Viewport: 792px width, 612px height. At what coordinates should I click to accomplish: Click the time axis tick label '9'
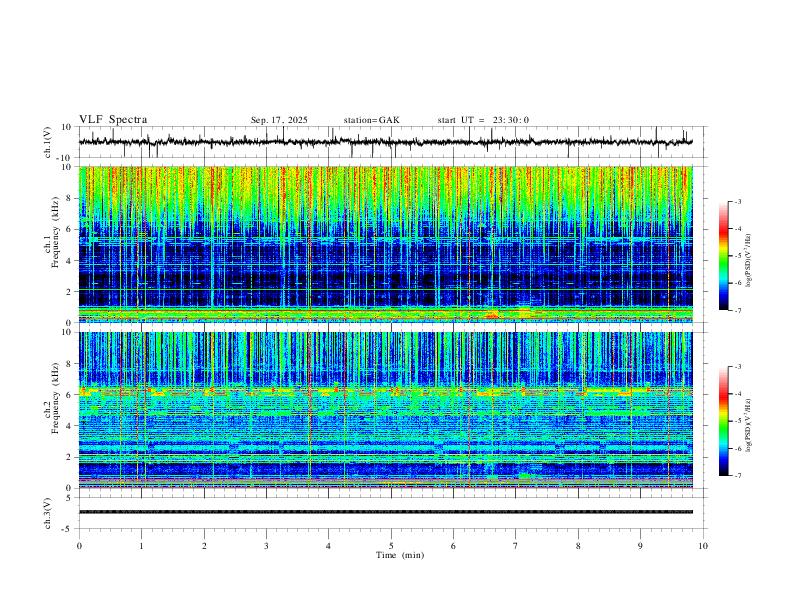click(640, 546)
